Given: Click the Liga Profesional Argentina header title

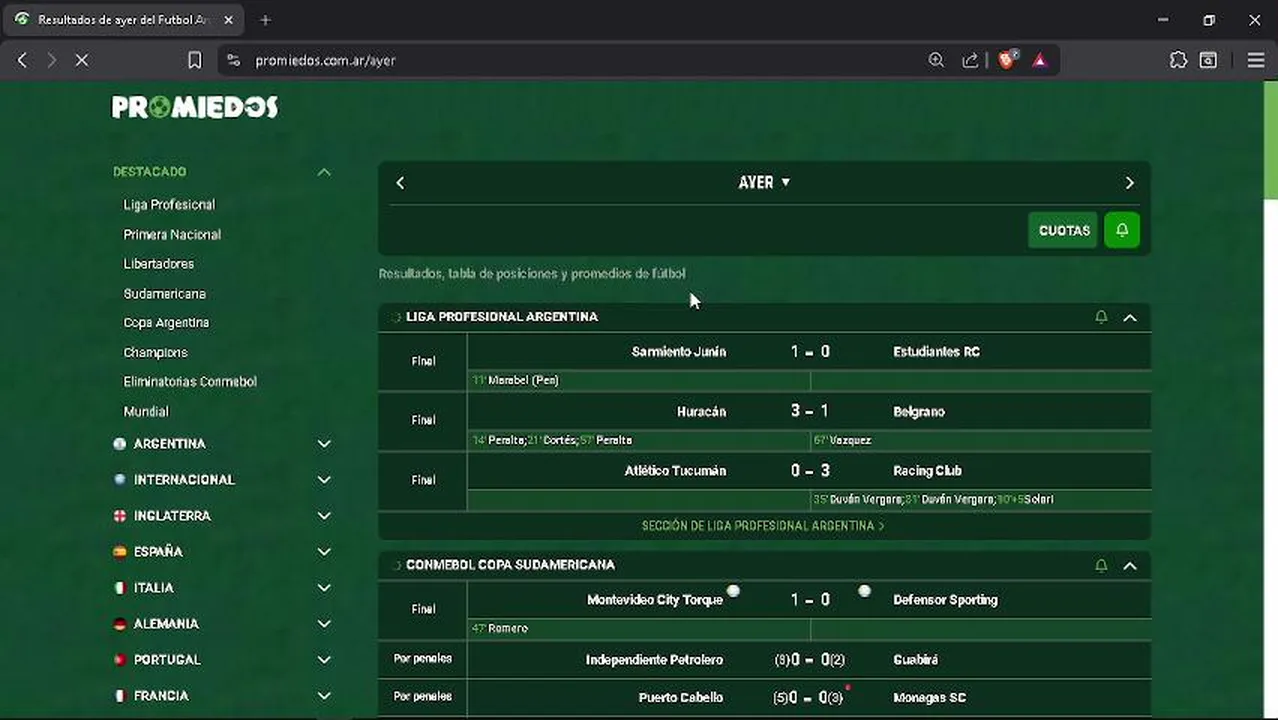Looking at the screenshot, I should click(x=502, y=317).
